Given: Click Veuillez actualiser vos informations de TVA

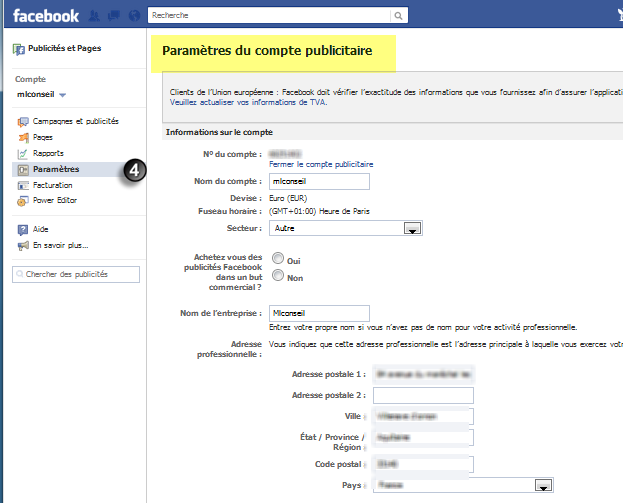Looking at the screenshot, I should tap(248, 102).
